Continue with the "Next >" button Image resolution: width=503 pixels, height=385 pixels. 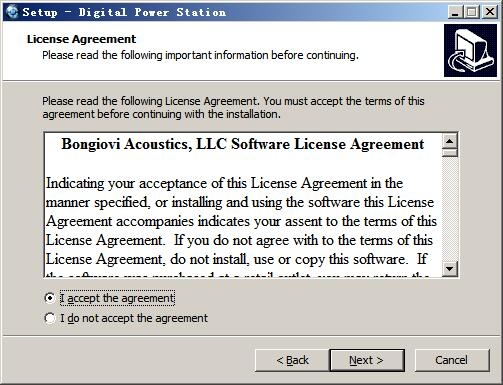(x=367, y=360)
